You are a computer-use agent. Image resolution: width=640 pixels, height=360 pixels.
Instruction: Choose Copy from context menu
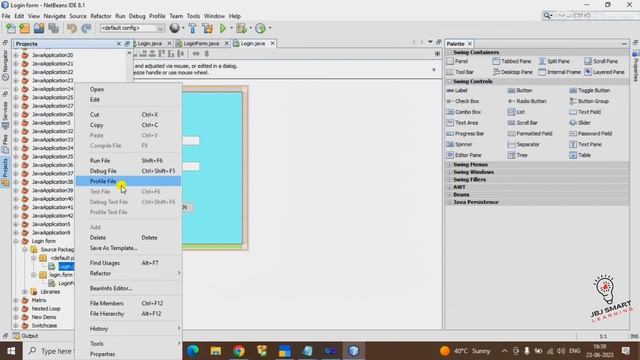[x=129, y=125]
